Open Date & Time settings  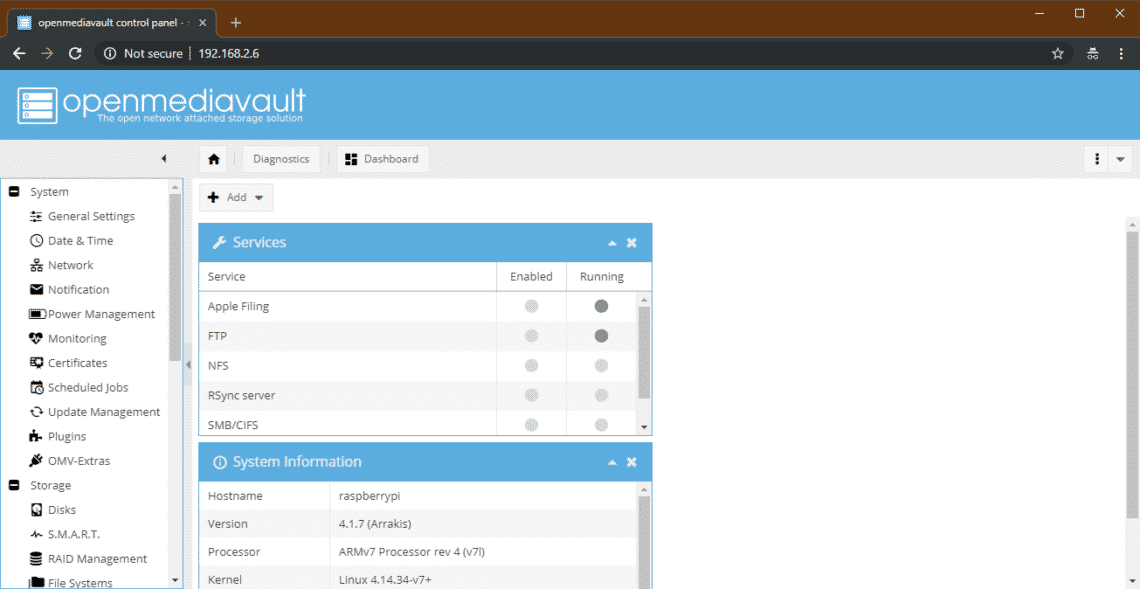click(80, 241)
